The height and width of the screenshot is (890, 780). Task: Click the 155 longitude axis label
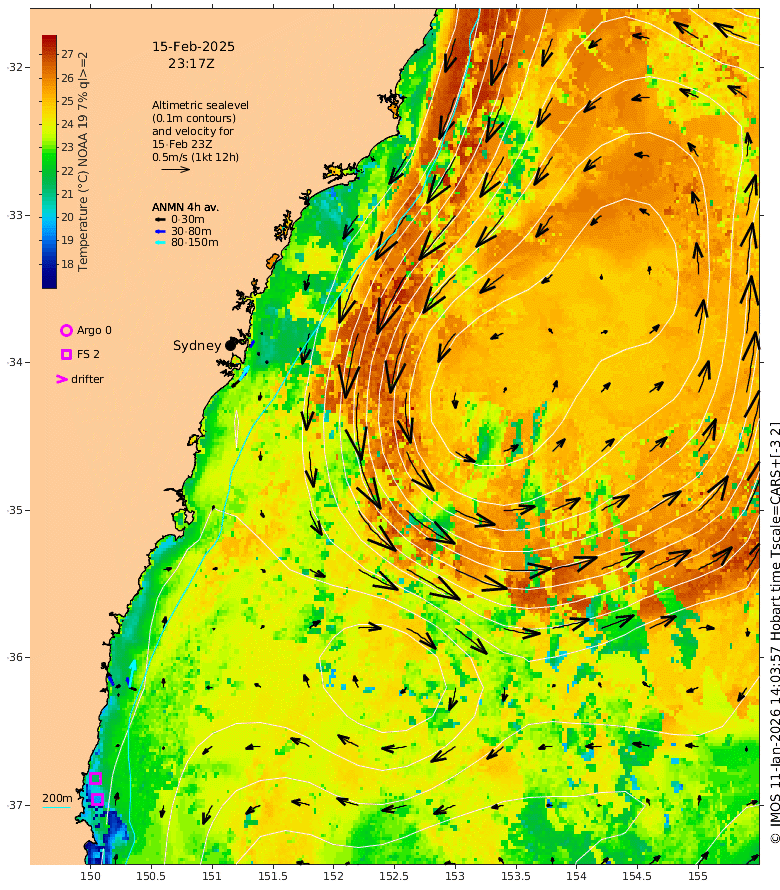click(698, 876)
